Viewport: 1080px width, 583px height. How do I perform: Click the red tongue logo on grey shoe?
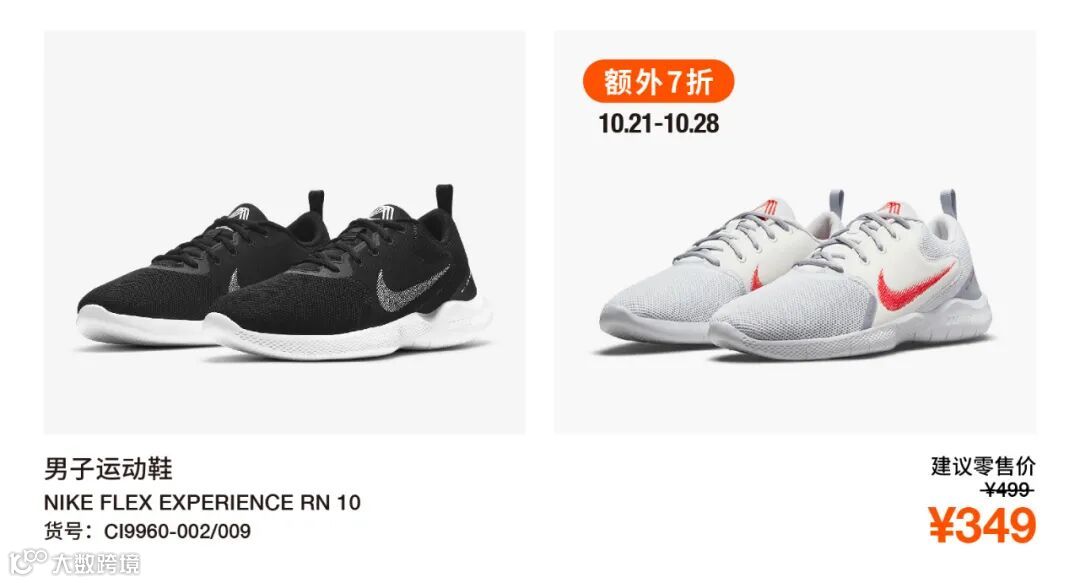coord(893,207)
